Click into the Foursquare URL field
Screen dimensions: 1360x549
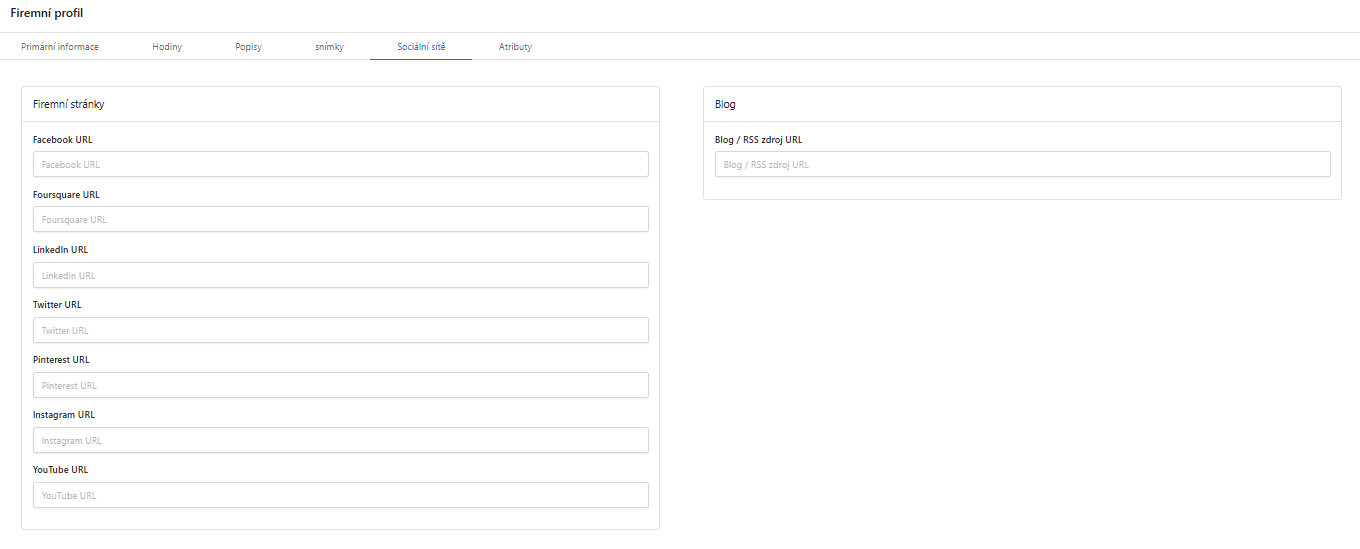point(341,219)
